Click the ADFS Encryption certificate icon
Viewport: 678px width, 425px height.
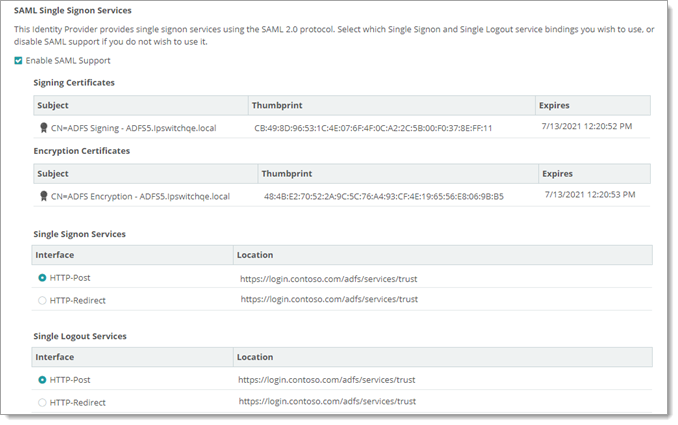pyautogui.click(x=43, y=196)
